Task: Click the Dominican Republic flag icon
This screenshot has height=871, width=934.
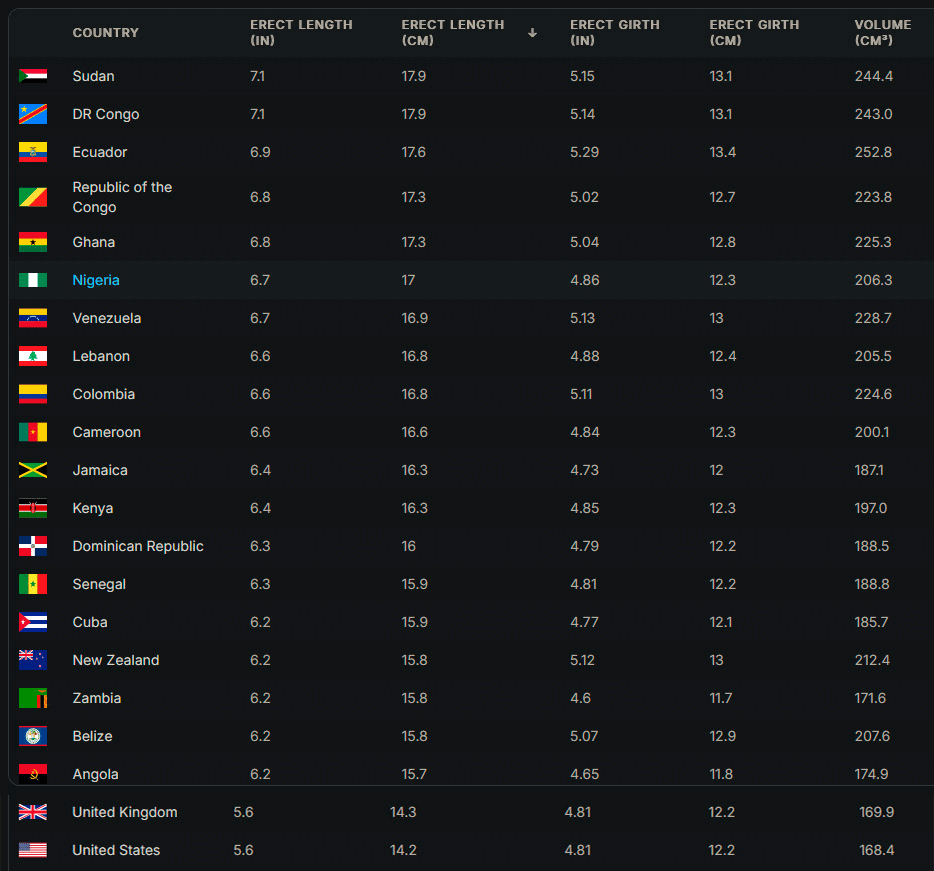Action: [x=33, y=546]
